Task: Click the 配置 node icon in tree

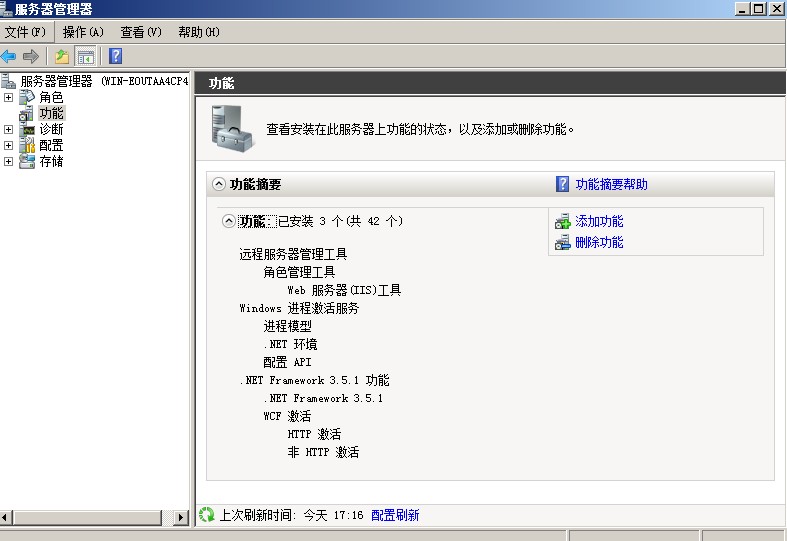Action: click(x=27, y=145)
